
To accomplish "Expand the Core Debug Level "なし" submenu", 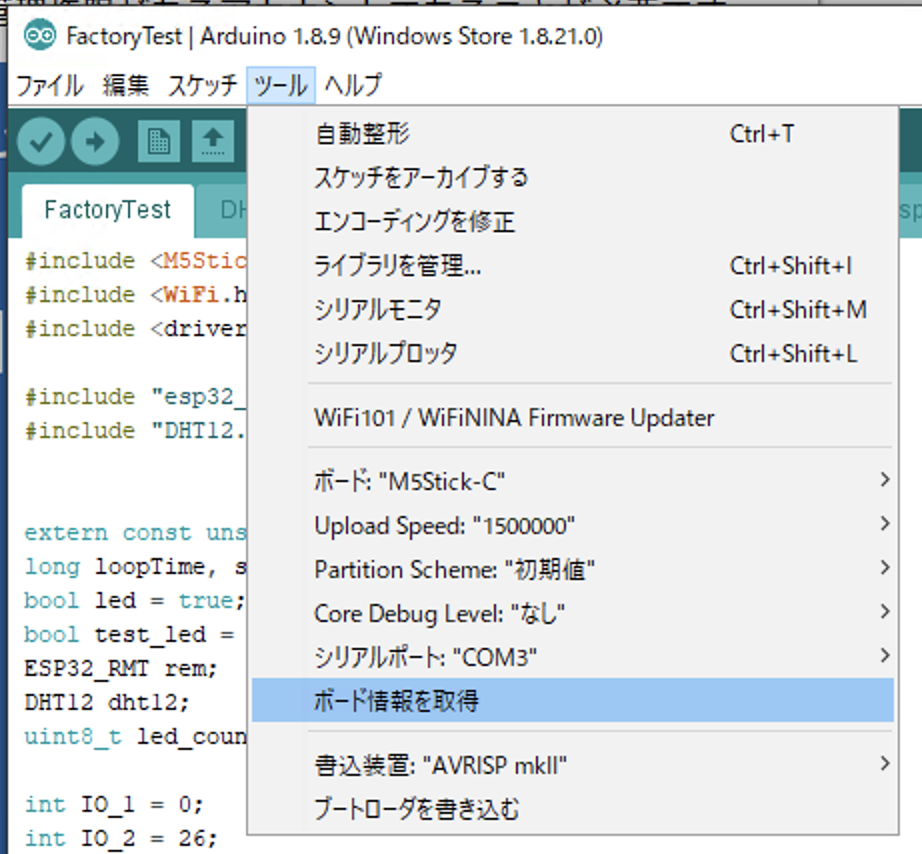I will [x=573, y=613].
